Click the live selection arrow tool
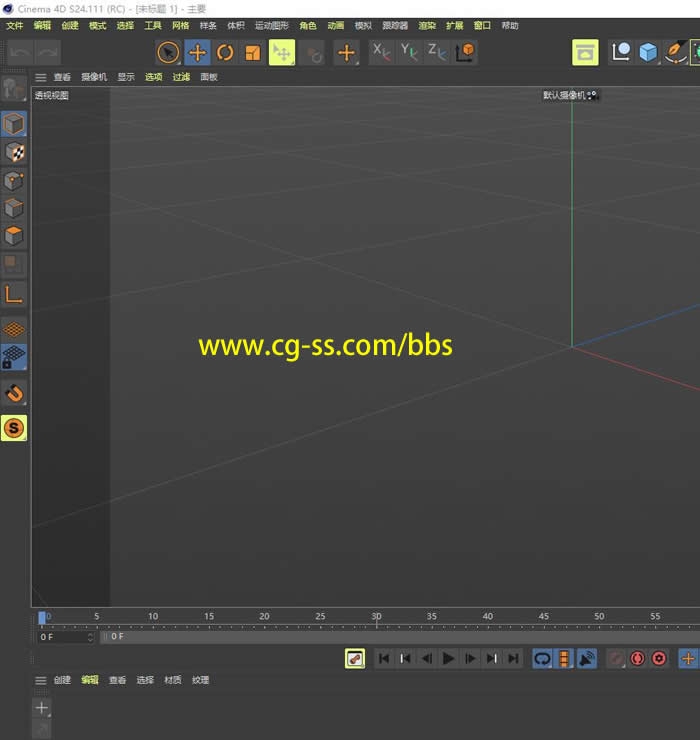This screenshot has width=700, height=740. click(x=169, y=53)
